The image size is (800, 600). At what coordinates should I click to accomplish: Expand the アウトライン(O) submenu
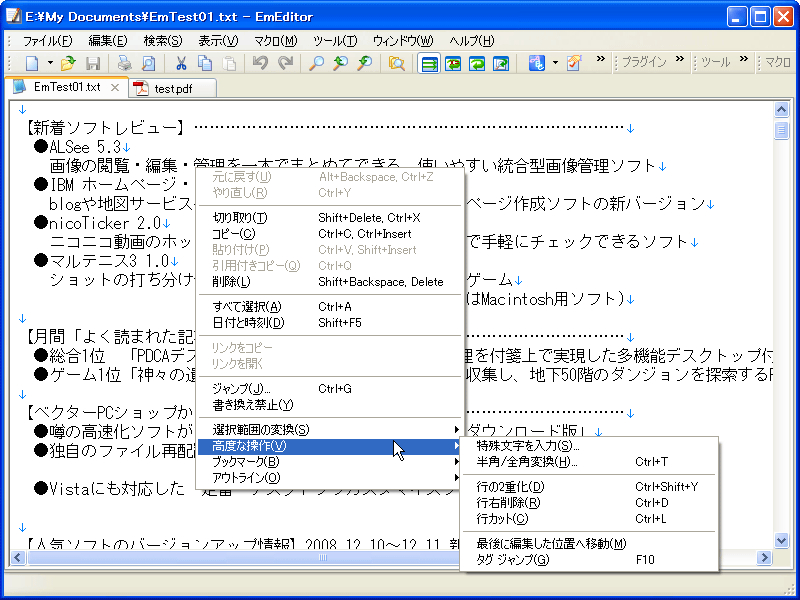[330, 478]
